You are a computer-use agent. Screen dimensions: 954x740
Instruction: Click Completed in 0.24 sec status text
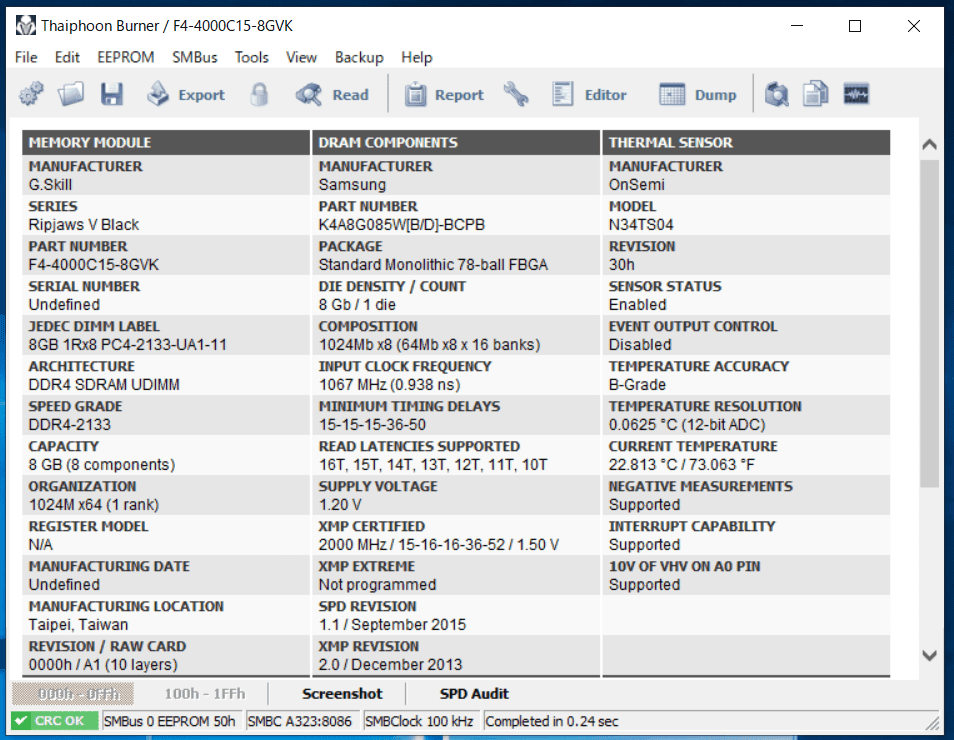(x=552, y=721)
